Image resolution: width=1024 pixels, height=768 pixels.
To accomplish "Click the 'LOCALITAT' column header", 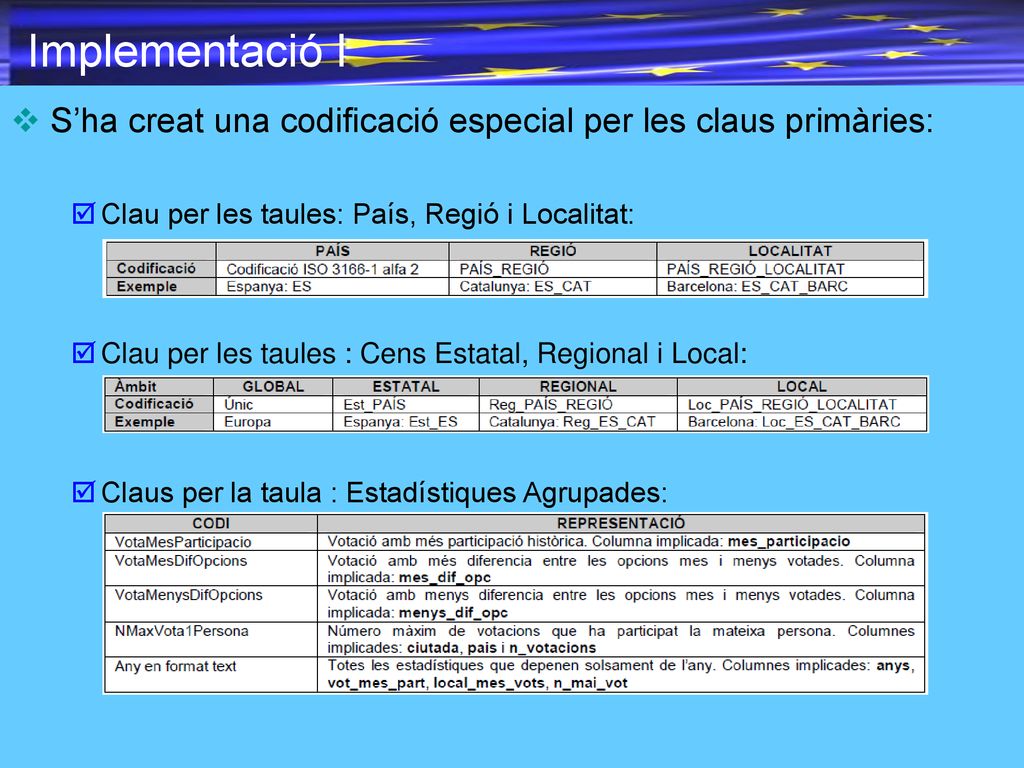I will tap(790, 251).
